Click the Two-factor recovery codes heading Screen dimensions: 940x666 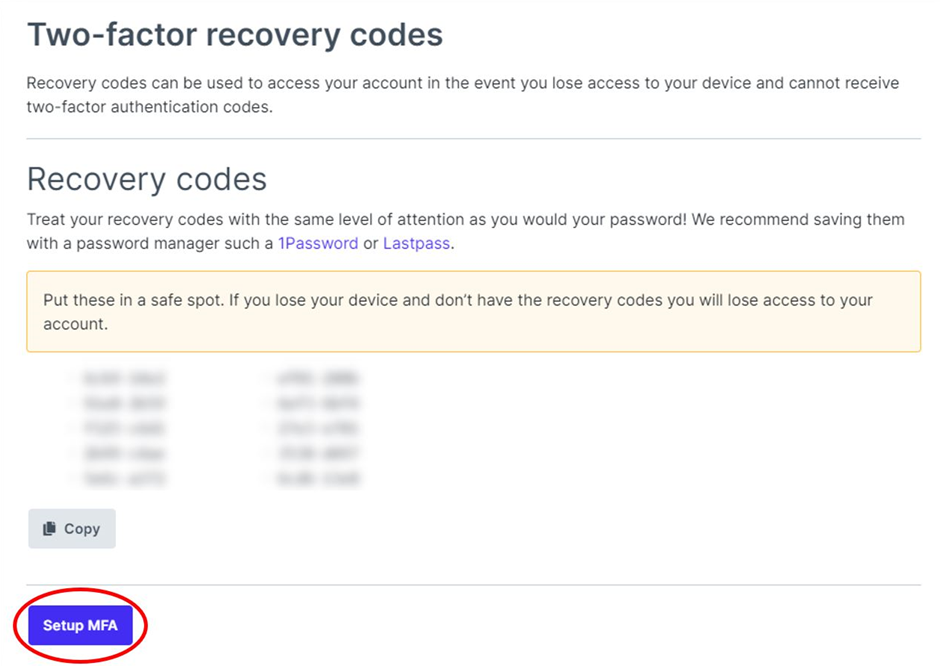tap(235, 34)
